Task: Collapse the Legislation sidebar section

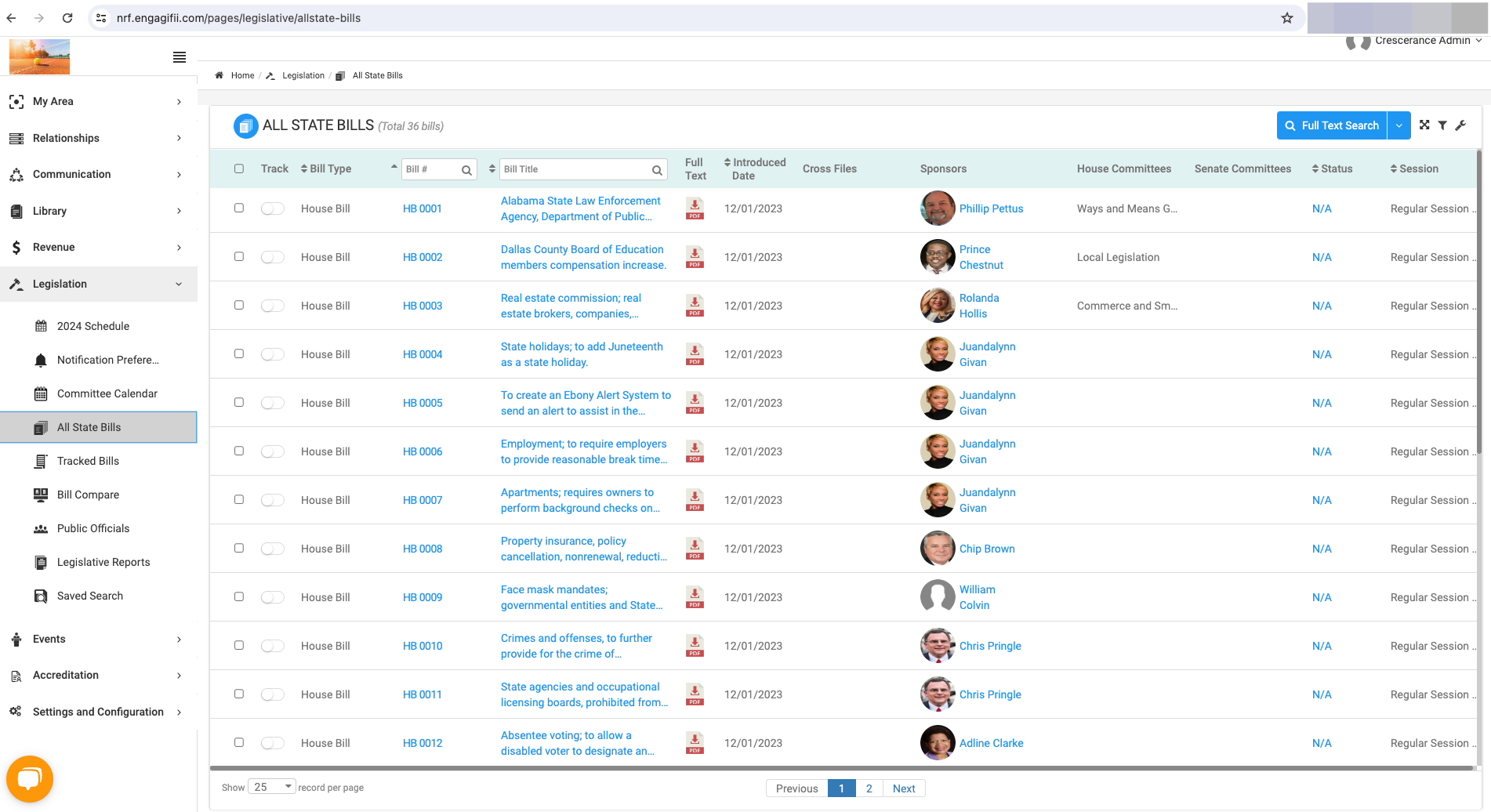Action: click(x=99, y=284)
